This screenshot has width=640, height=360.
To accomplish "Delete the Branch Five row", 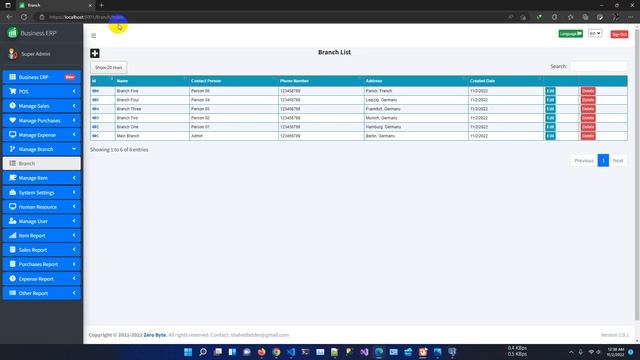I will (588, 91).
